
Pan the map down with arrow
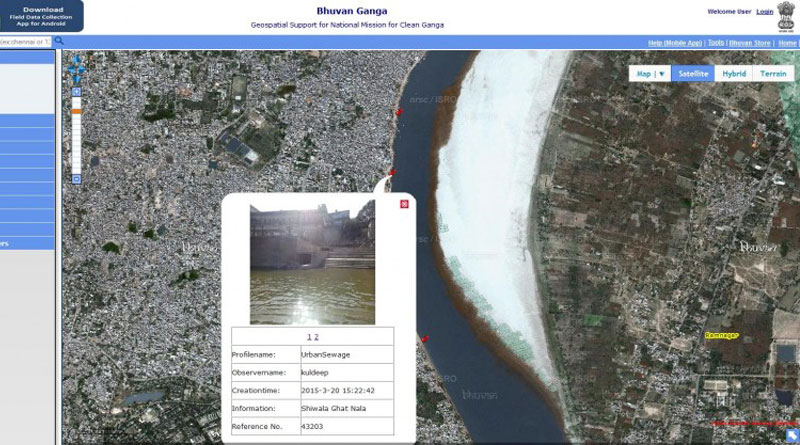(x=77, y=78)
